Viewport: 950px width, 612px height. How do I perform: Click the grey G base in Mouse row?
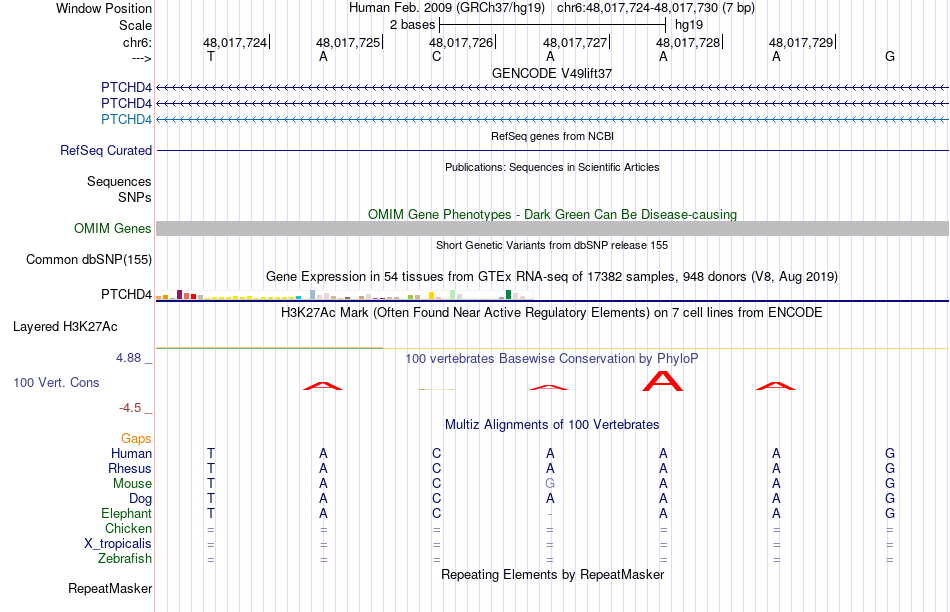point(550,484)
